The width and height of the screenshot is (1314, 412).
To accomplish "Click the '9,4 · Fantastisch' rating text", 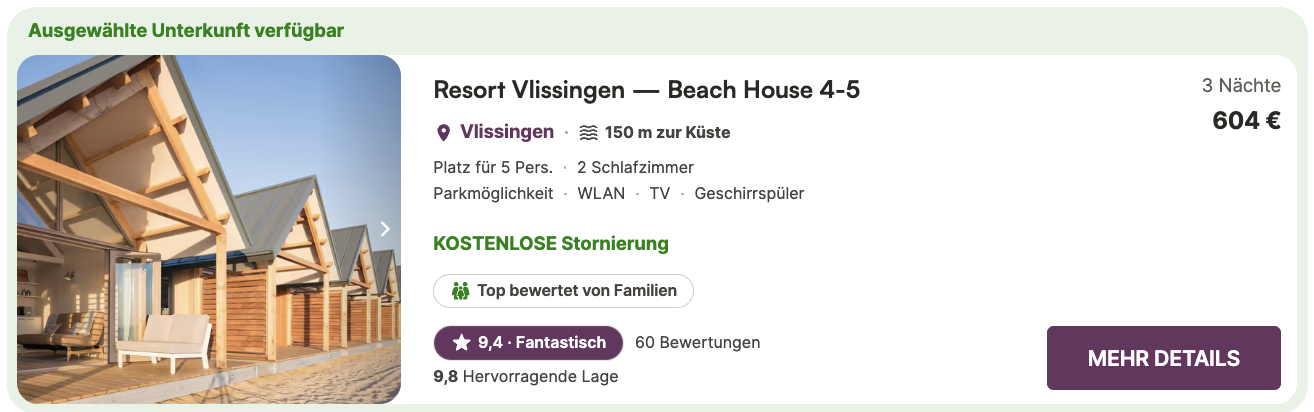I will click(x=541, y=343).
